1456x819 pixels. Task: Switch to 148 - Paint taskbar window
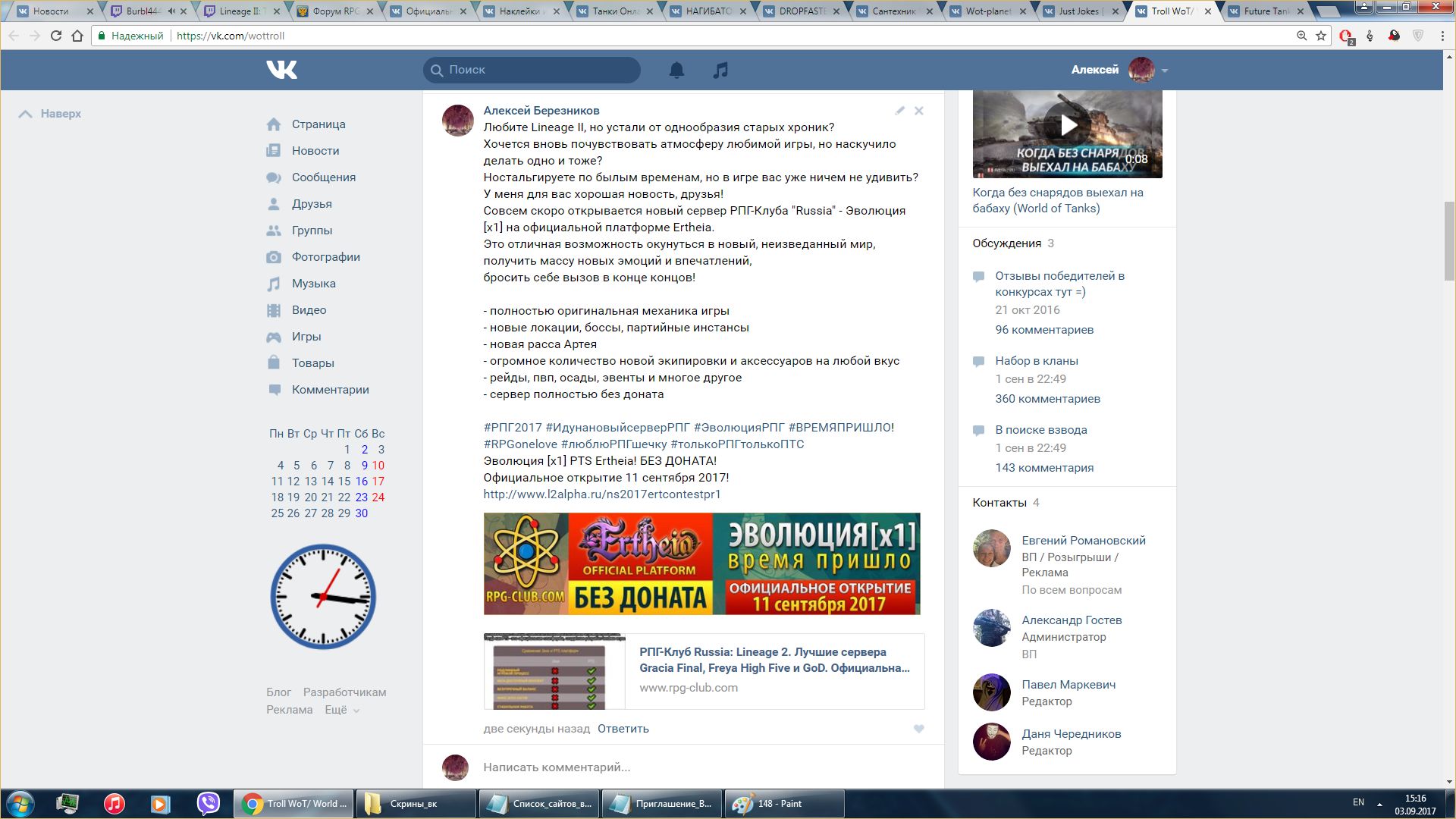point(784,804)
